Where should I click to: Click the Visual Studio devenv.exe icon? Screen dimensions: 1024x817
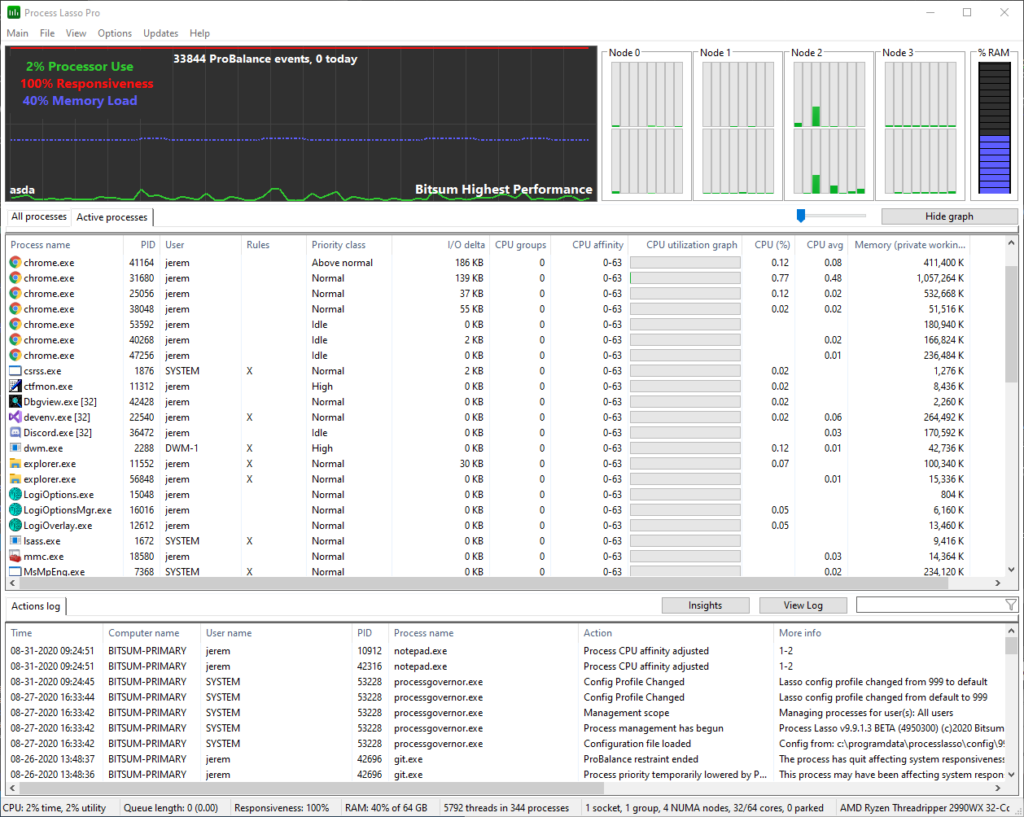click(x=13, y=417)
